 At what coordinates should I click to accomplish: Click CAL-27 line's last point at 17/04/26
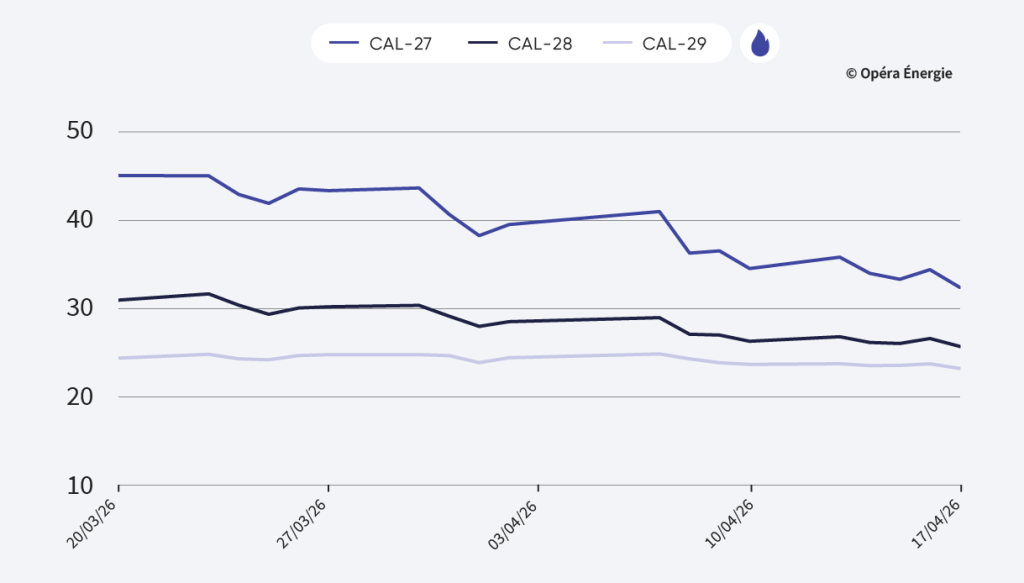pyautogui.click(x=960, y=288)
